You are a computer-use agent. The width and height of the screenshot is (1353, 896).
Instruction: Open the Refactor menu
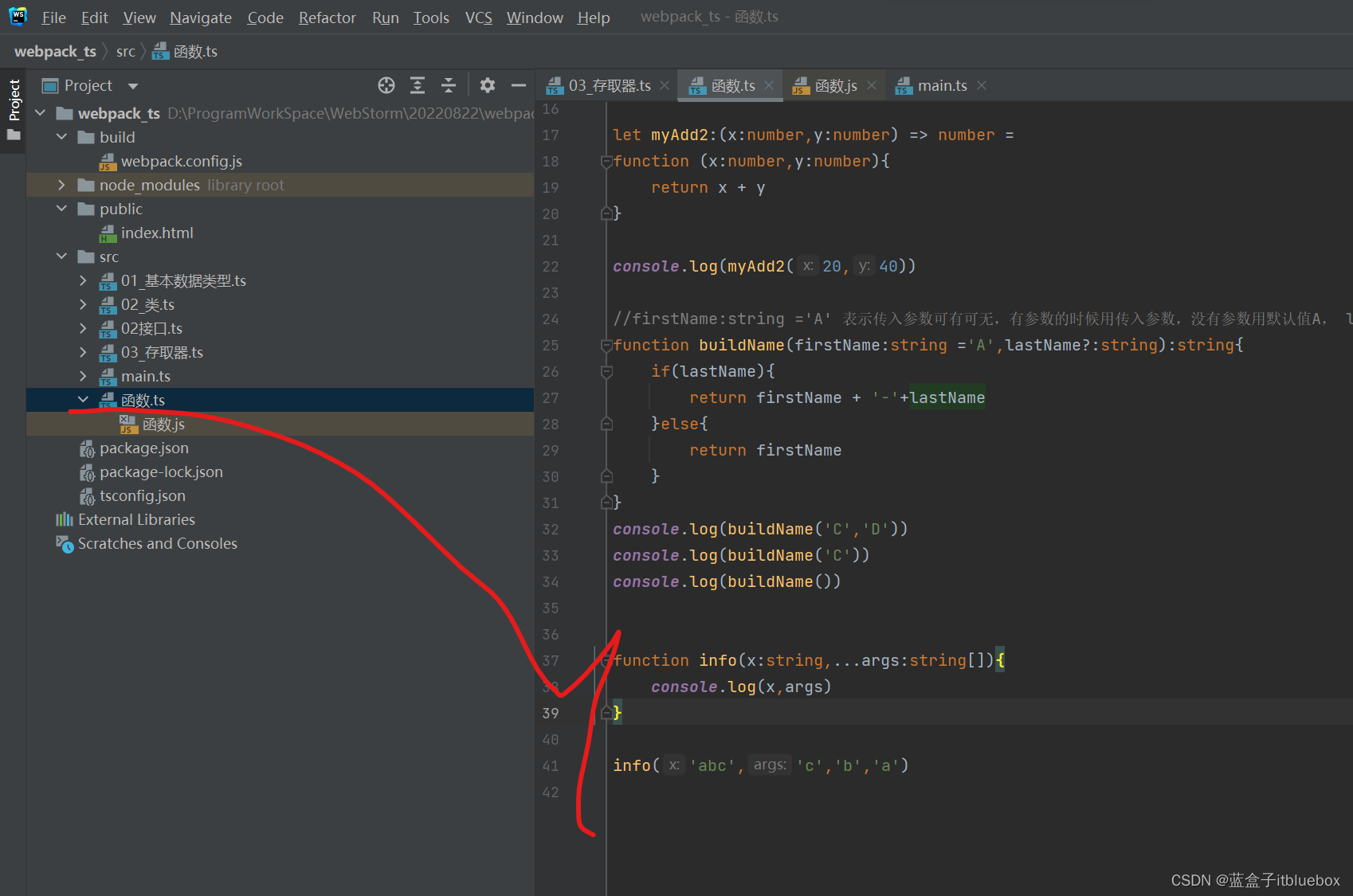click(x=327, y=18)
